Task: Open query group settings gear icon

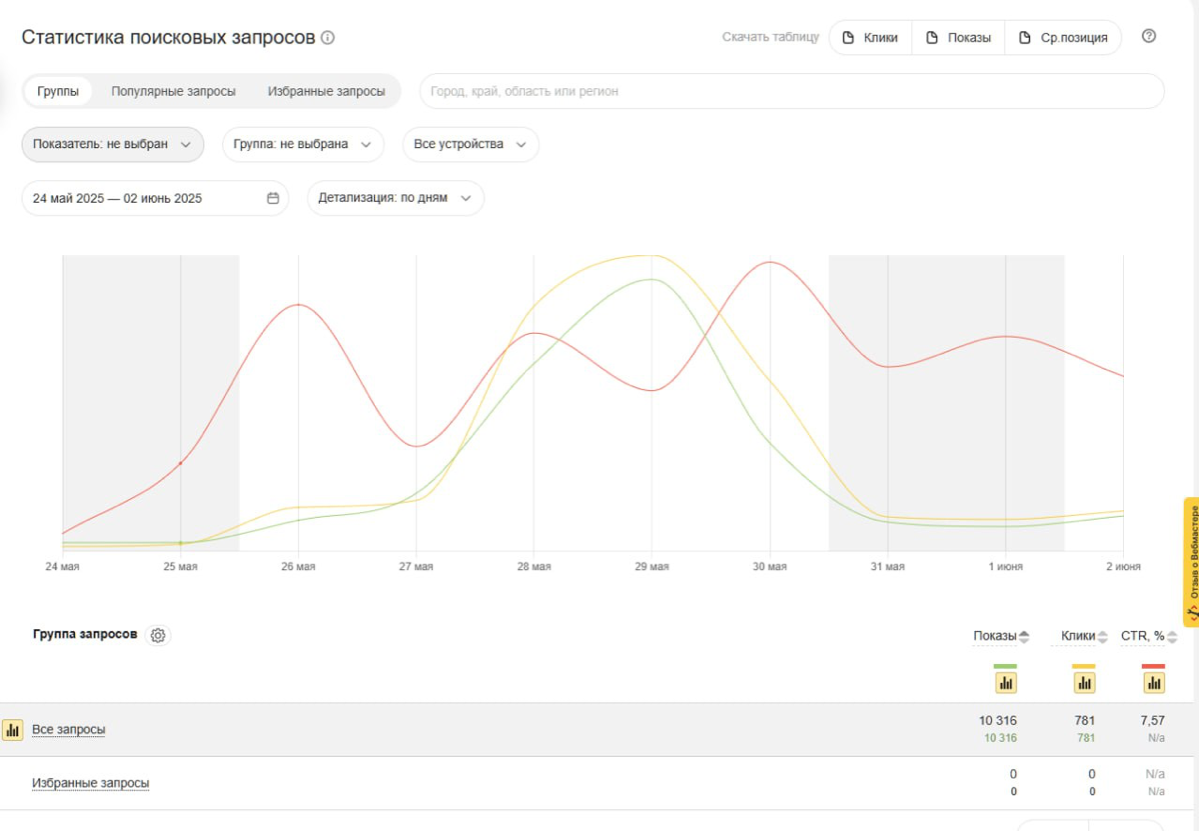Action: click(x=158, y=635)
